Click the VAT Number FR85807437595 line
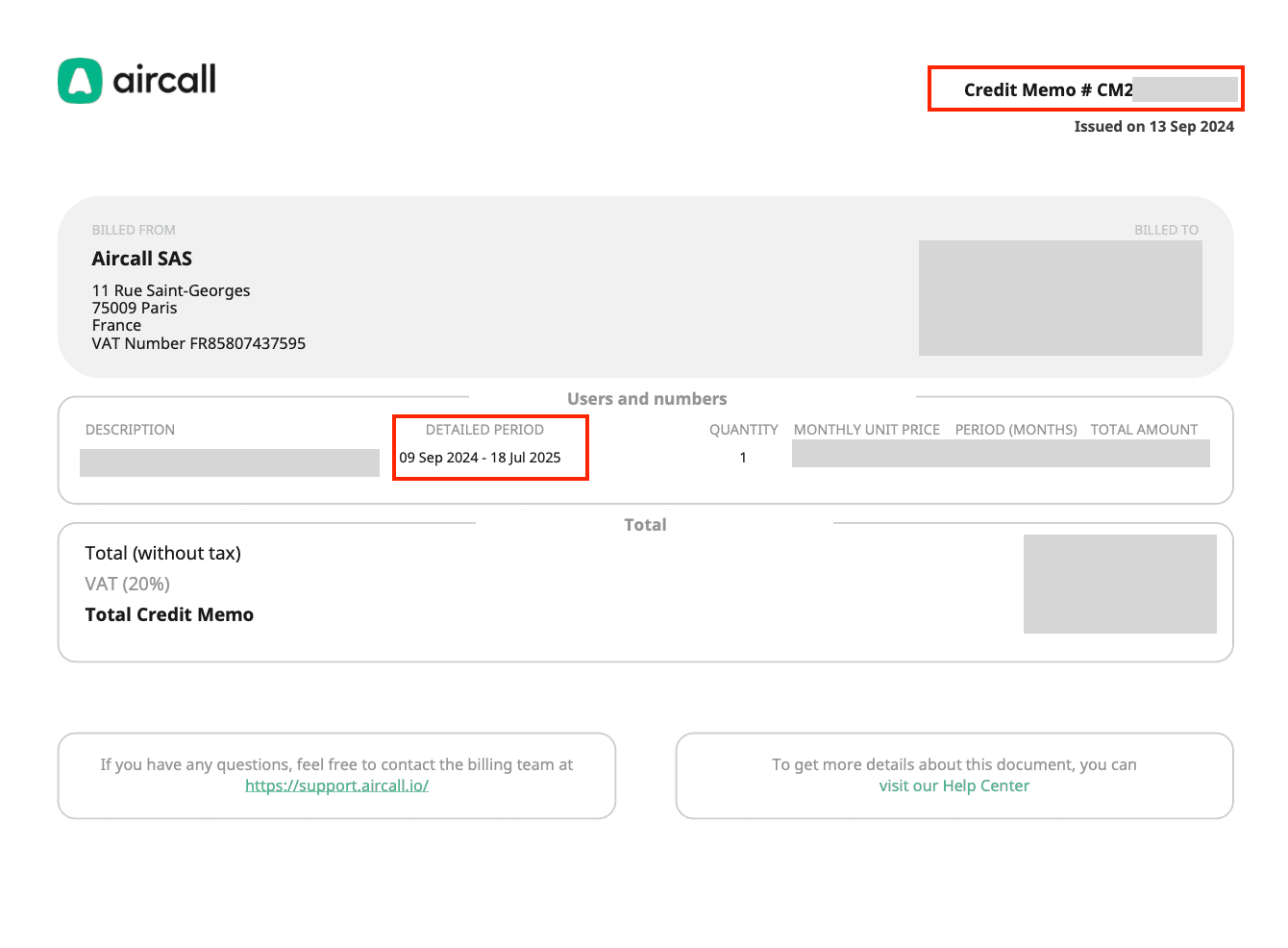Screen dimensions: 1288x948 click(199, 343)
